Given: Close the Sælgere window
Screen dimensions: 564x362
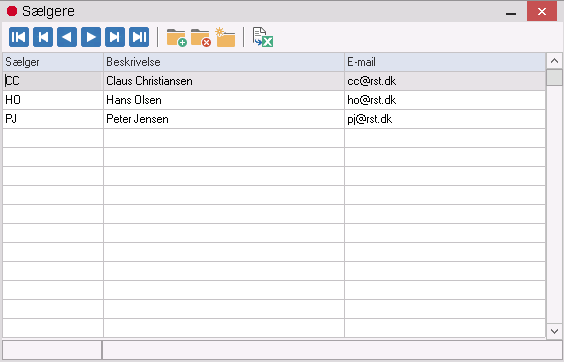Looking at the screenshot, I should (x=542, y=12).
